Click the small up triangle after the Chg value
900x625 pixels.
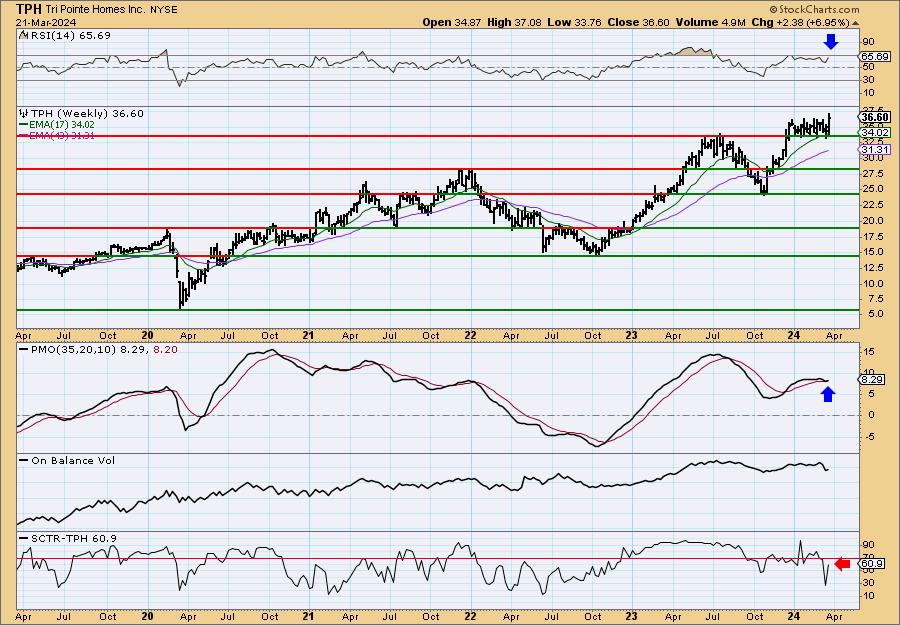coord(856,23)
